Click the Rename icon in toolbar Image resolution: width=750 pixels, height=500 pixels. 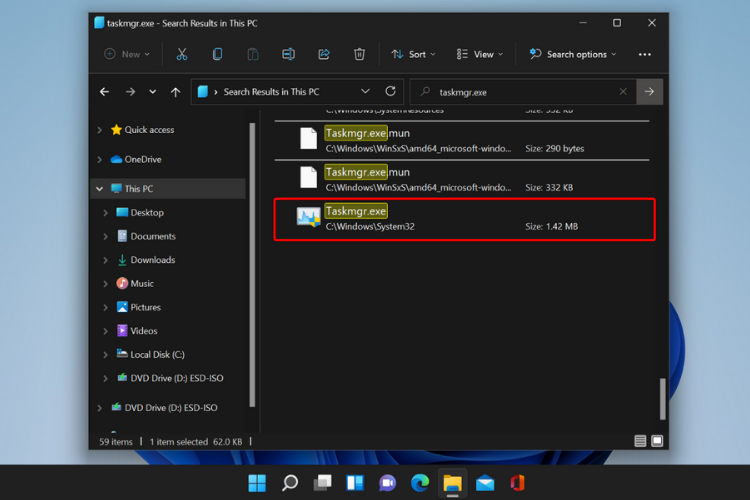point(288,54)
